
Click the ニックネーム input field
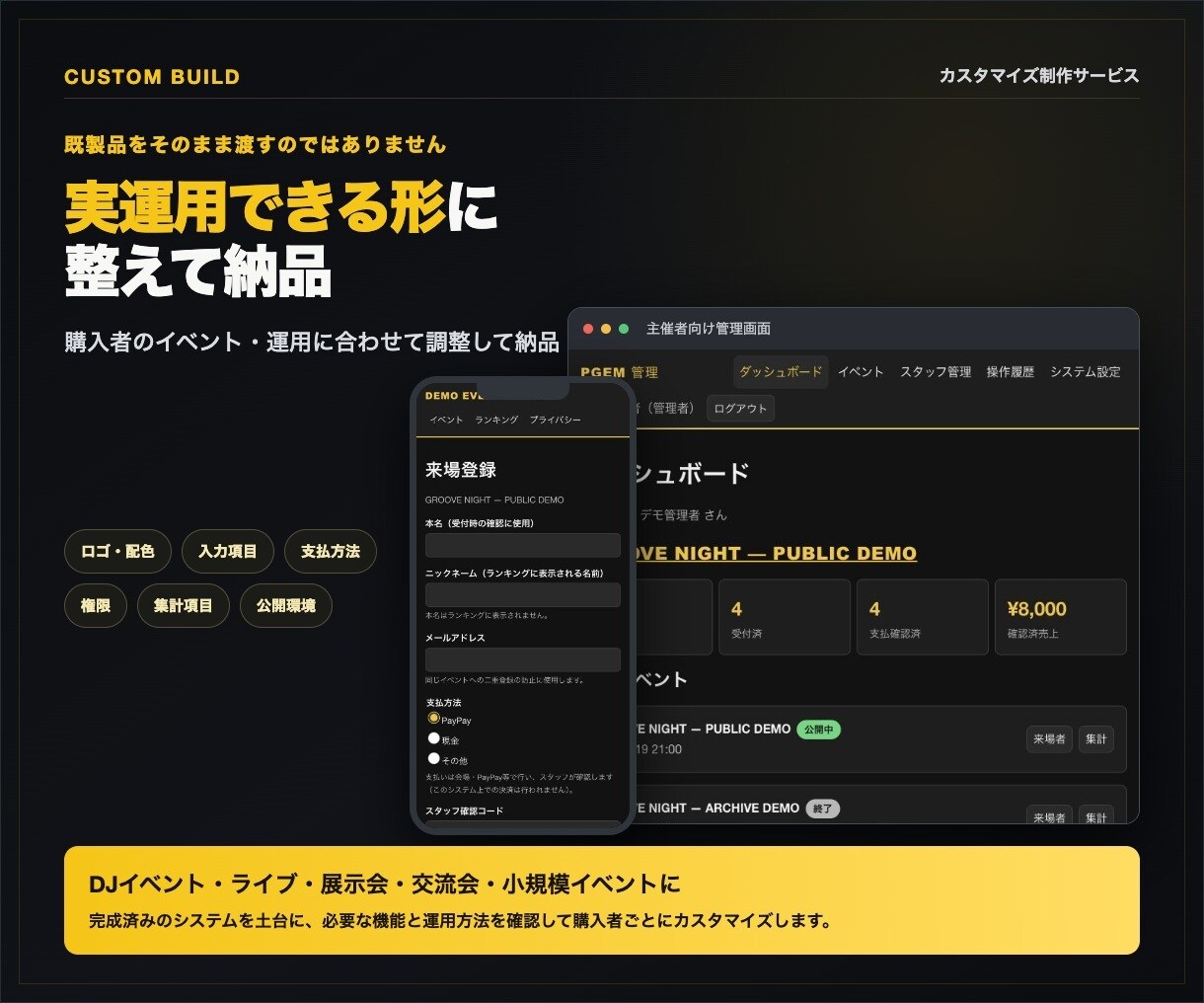523,594
